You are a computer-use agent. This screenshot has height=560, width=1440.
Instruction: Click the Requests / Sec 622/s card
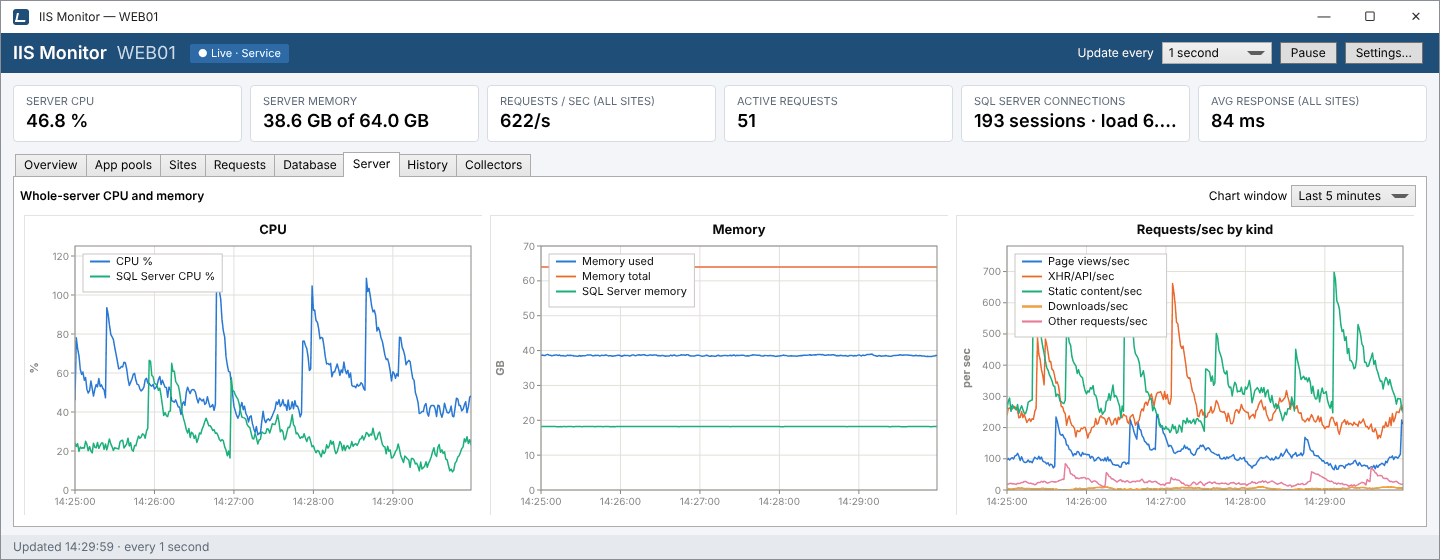click(x=601, y=113)
